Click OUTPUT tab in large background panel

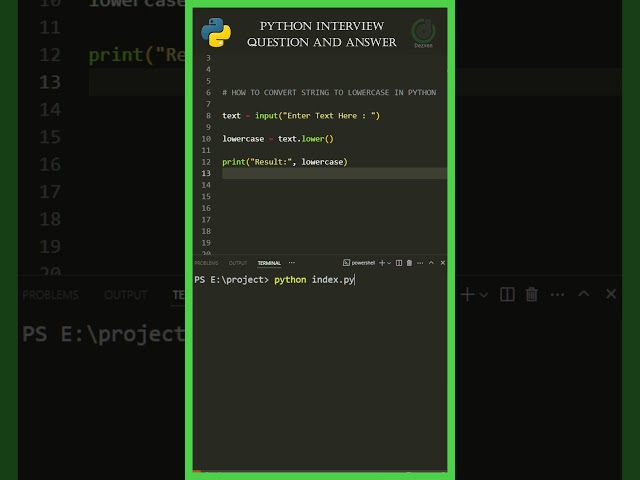126,295
